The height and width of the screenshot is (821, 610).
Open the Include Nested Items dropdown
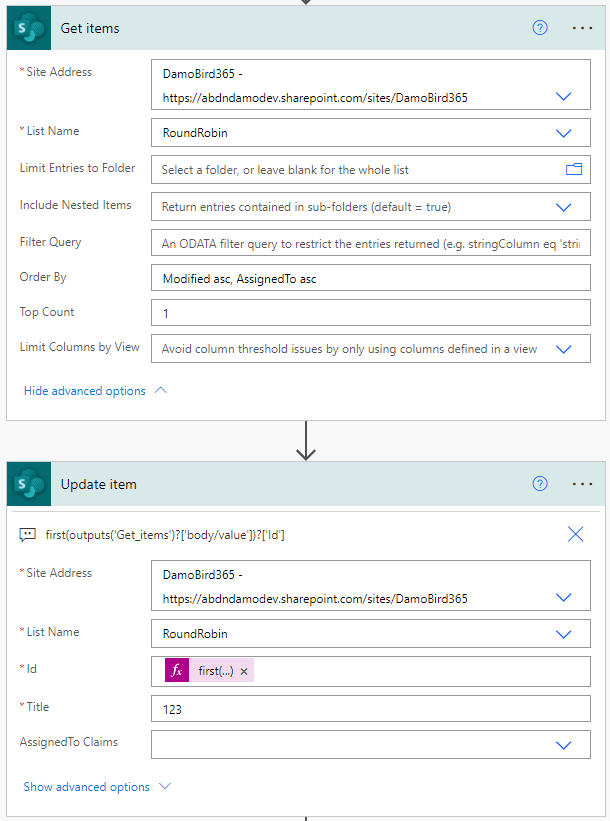(x=563, y=206)
